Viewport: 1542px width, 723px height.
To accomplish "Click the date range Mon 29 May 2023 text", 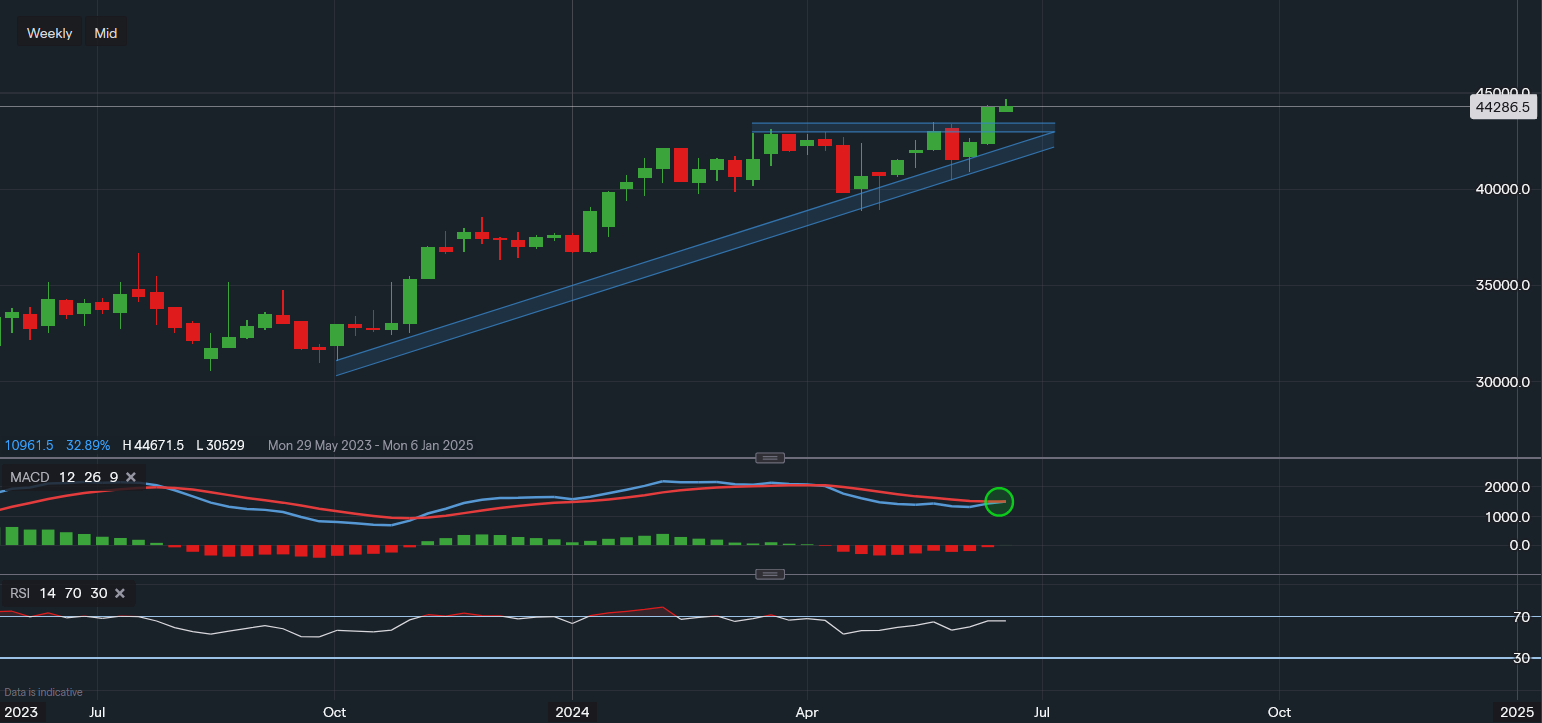I will pyautogui.click(x=321, y=445).
